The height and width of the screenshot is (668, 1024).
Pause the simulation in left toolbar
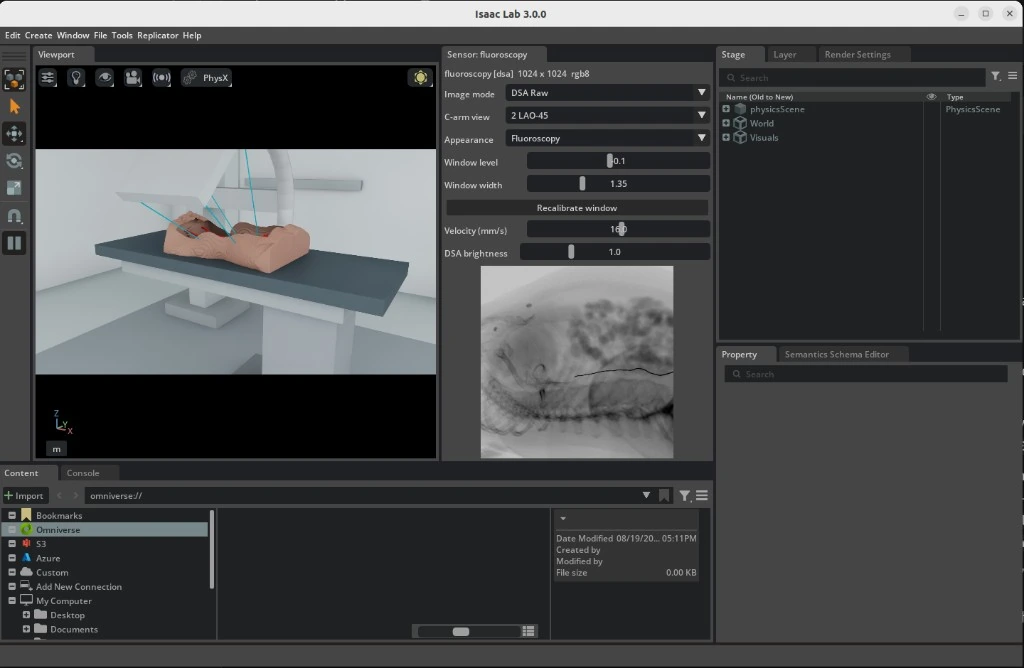tap(14, 243)
